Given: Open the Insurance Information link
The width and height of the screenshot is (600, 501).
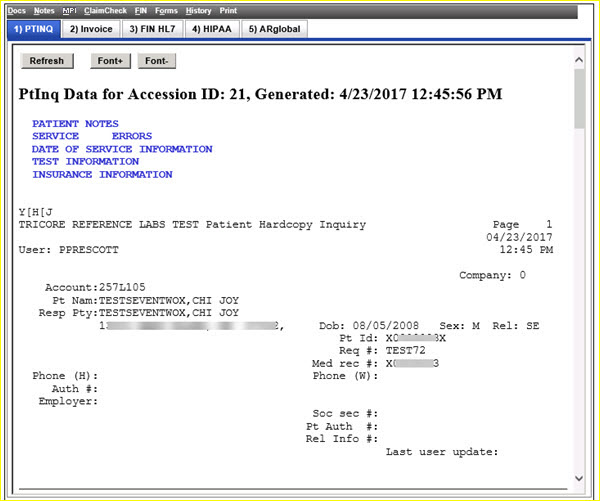Looking at the screenshot, I should (102, 174).
